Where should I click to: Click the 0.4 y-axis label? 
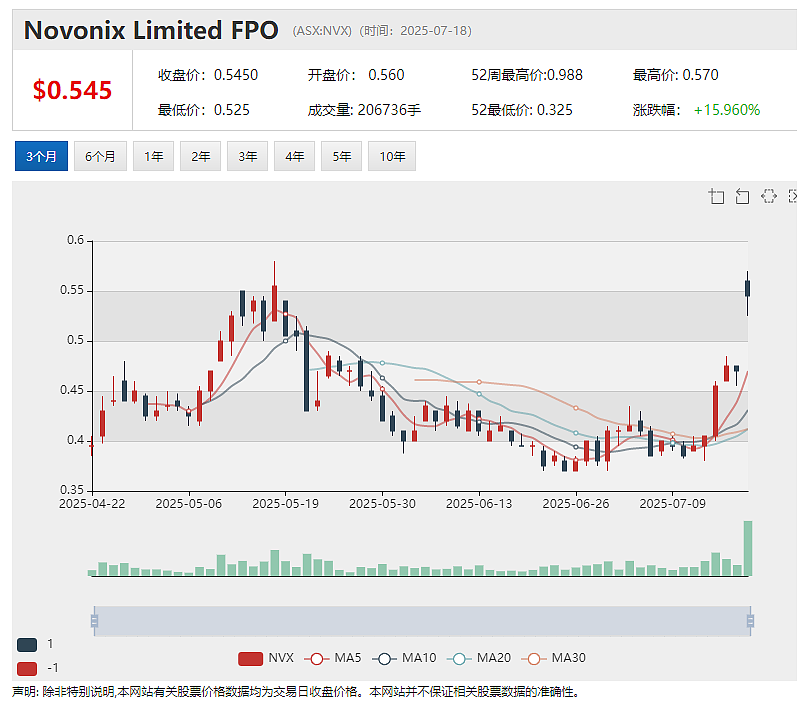pyautogui.click(x=75, y=440)
